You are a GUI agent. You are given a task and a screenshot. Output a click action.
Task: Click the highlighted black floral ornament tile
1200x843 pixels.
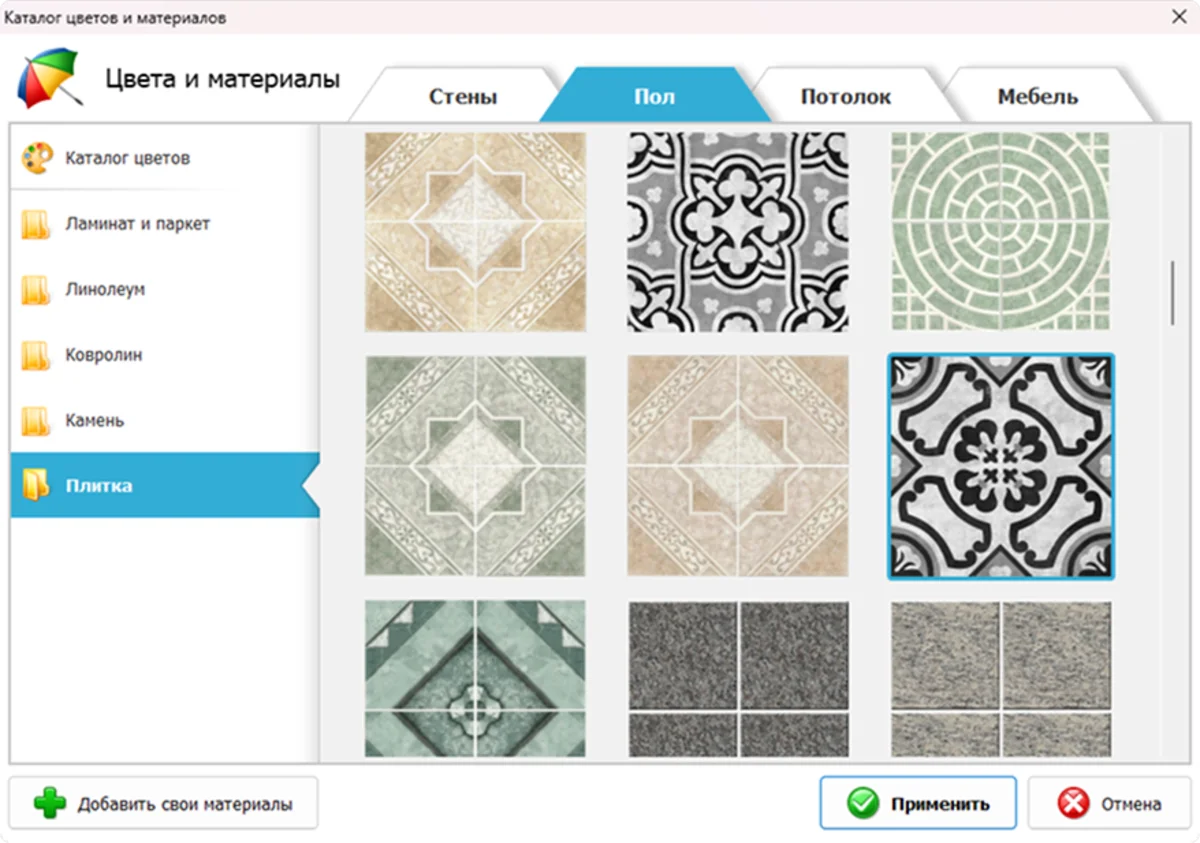pos(1001,466)
